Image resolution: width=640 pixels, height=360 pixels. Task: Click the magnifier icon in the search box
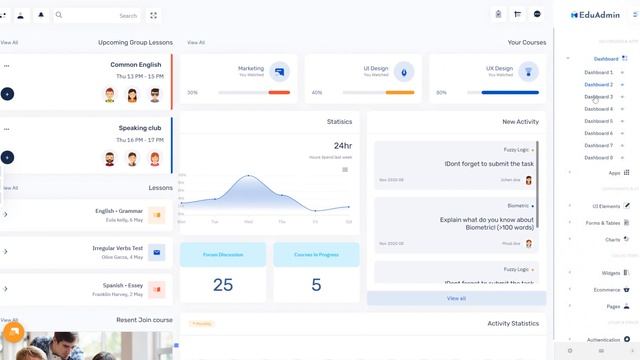coord(59,15)
